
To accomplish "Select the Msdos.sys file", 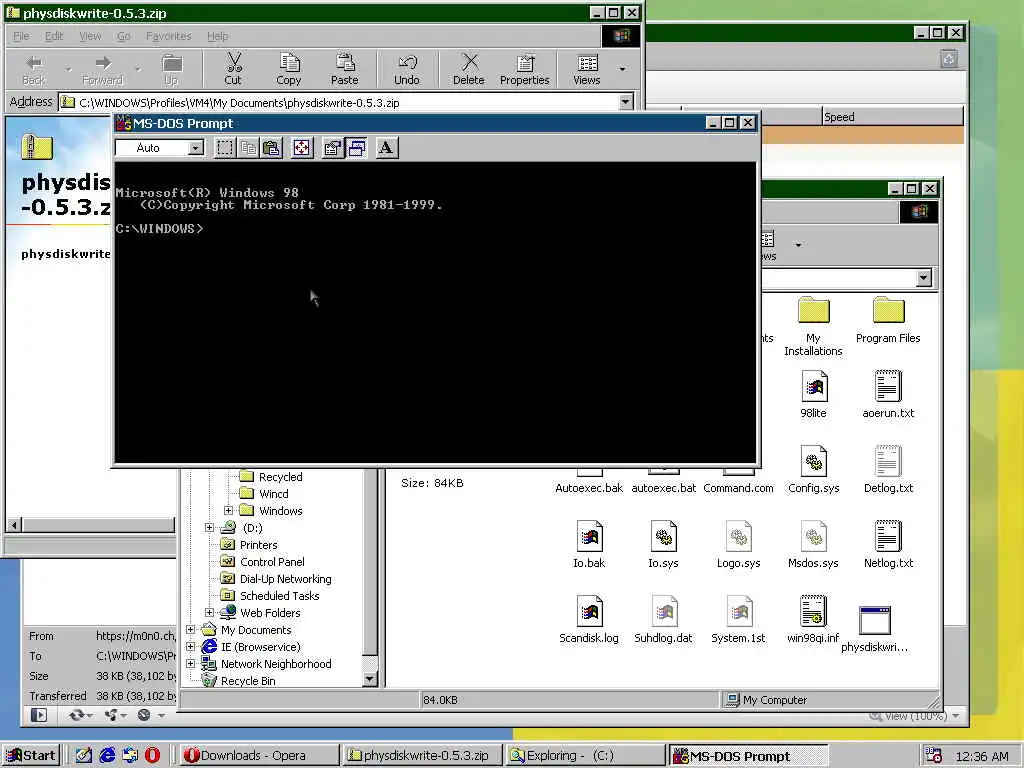I will [x=813, y=544].
